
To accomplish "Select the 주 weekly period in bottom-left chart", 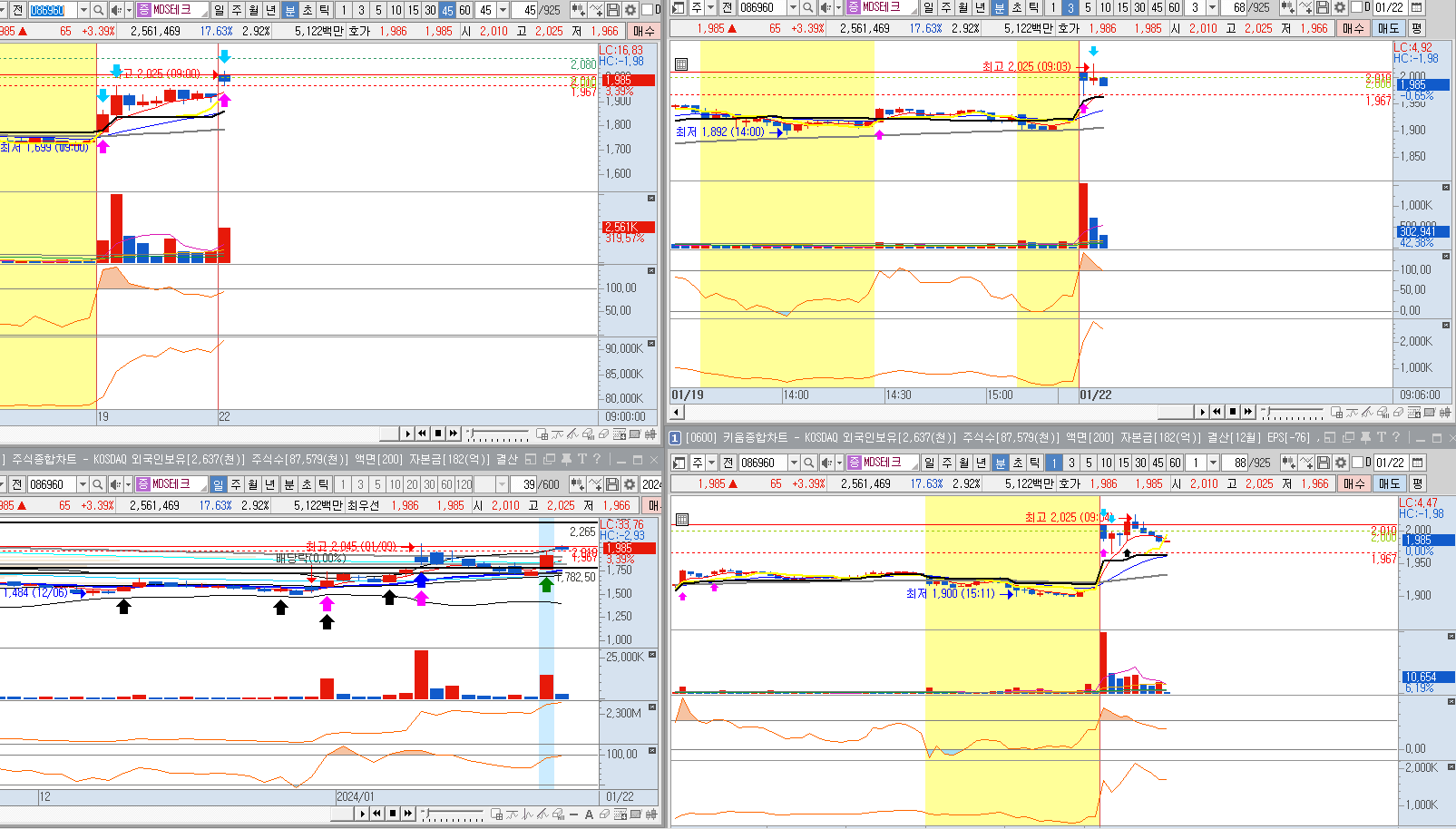I will pos(236,484).
